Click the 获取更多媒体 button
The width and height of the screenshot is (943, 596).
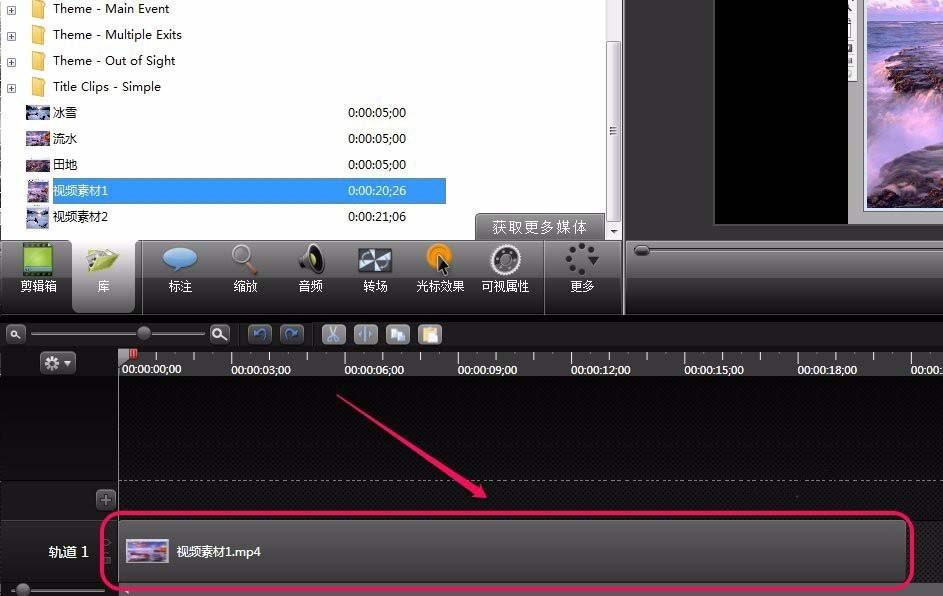pos(541,227)
